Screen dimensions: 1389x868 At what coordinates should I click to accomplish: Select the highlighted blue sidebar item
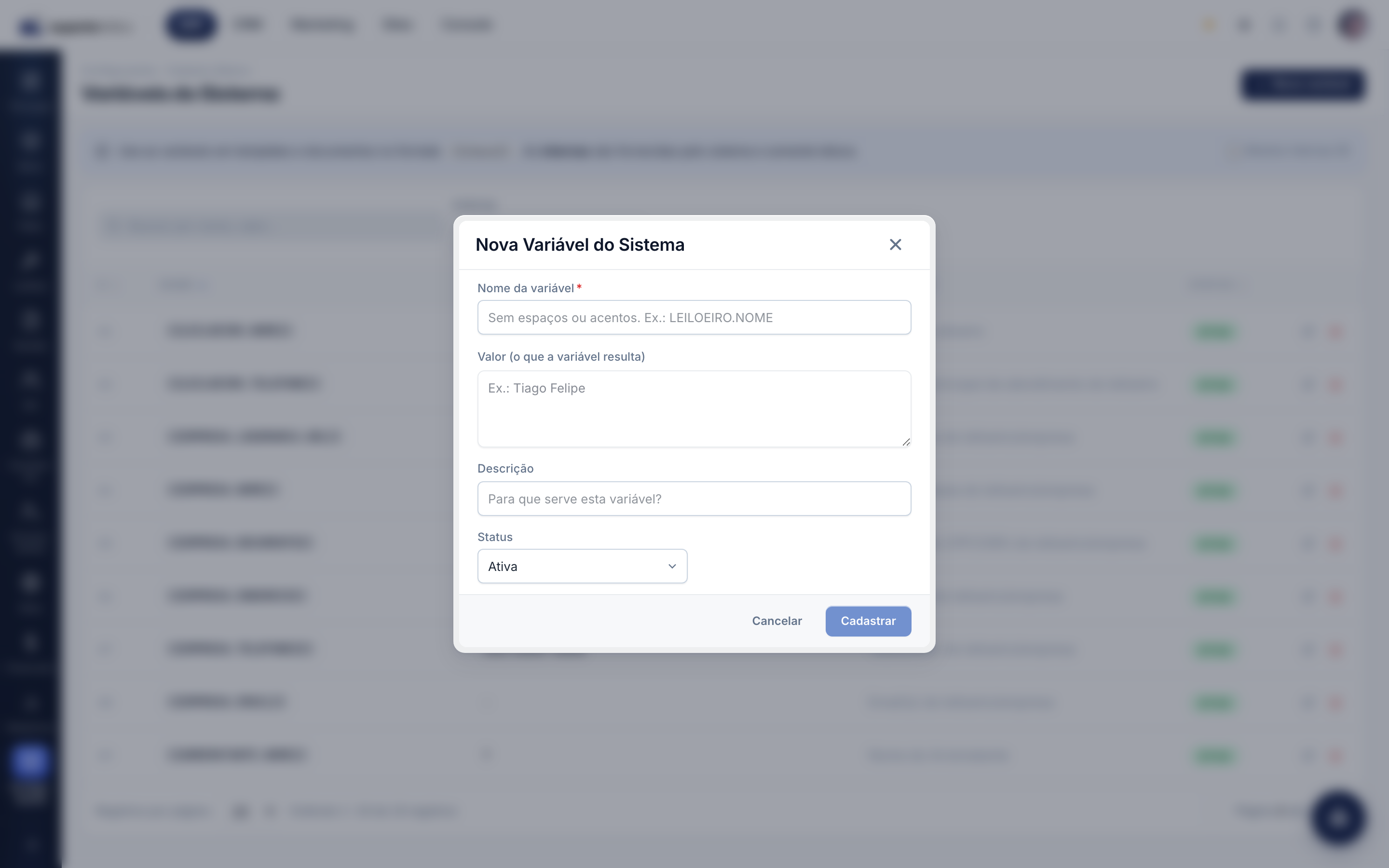30,760
